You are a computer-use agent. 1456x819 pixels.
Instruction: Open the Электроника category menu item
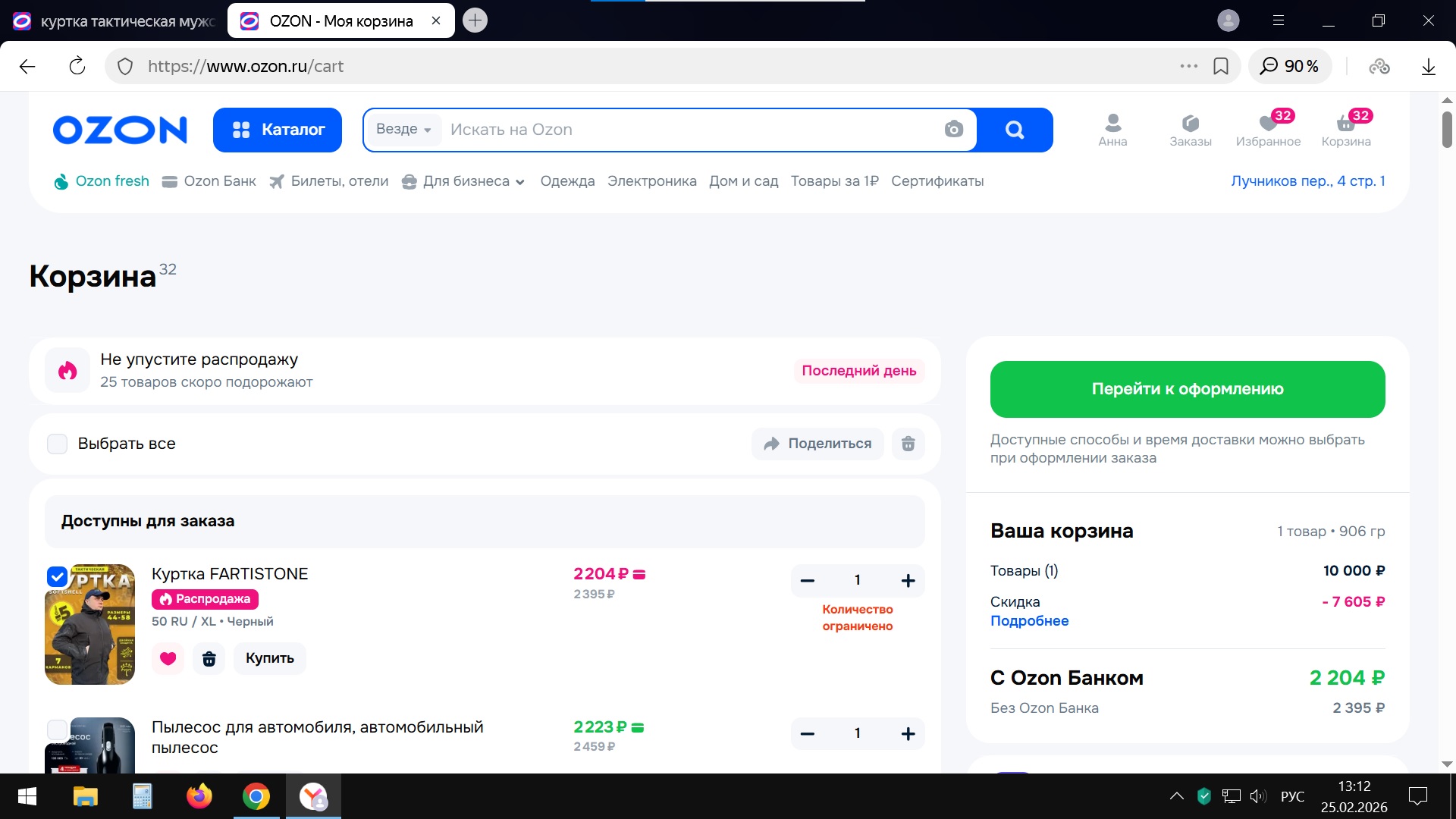(651, 181)
